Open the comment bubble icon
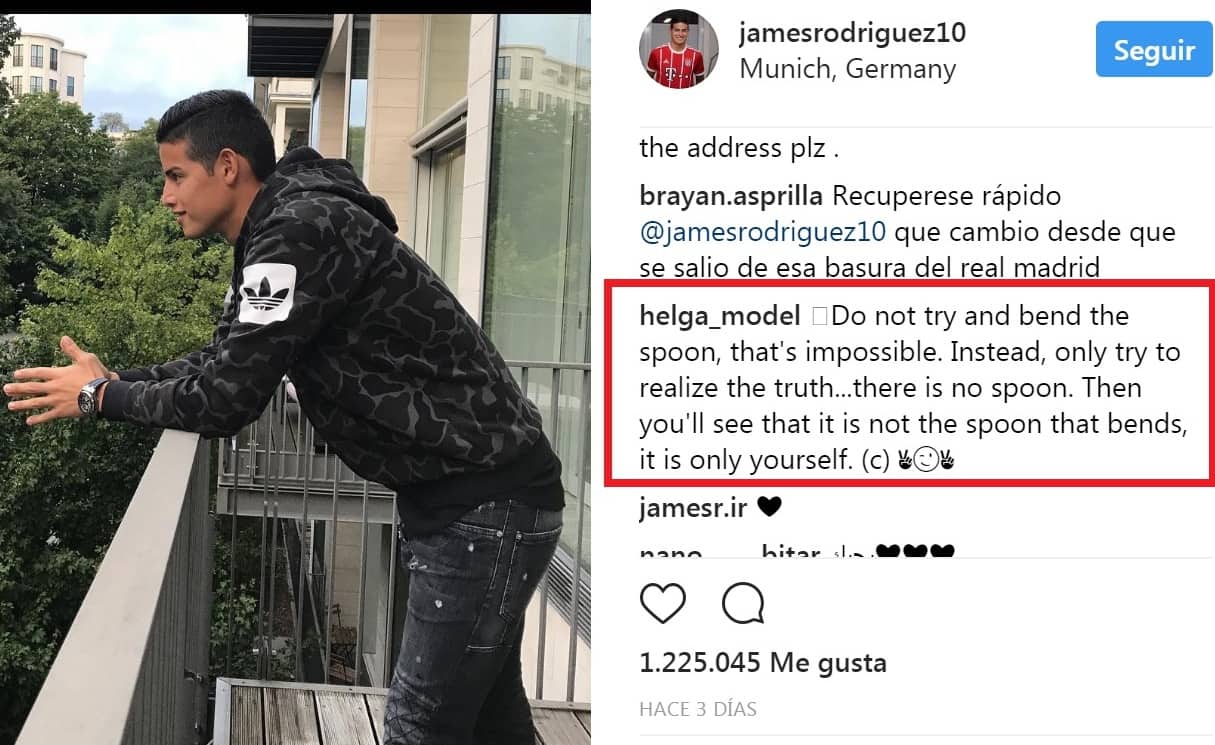The width and height of the screenshot is (1215, 745). (x=743, y=603)
